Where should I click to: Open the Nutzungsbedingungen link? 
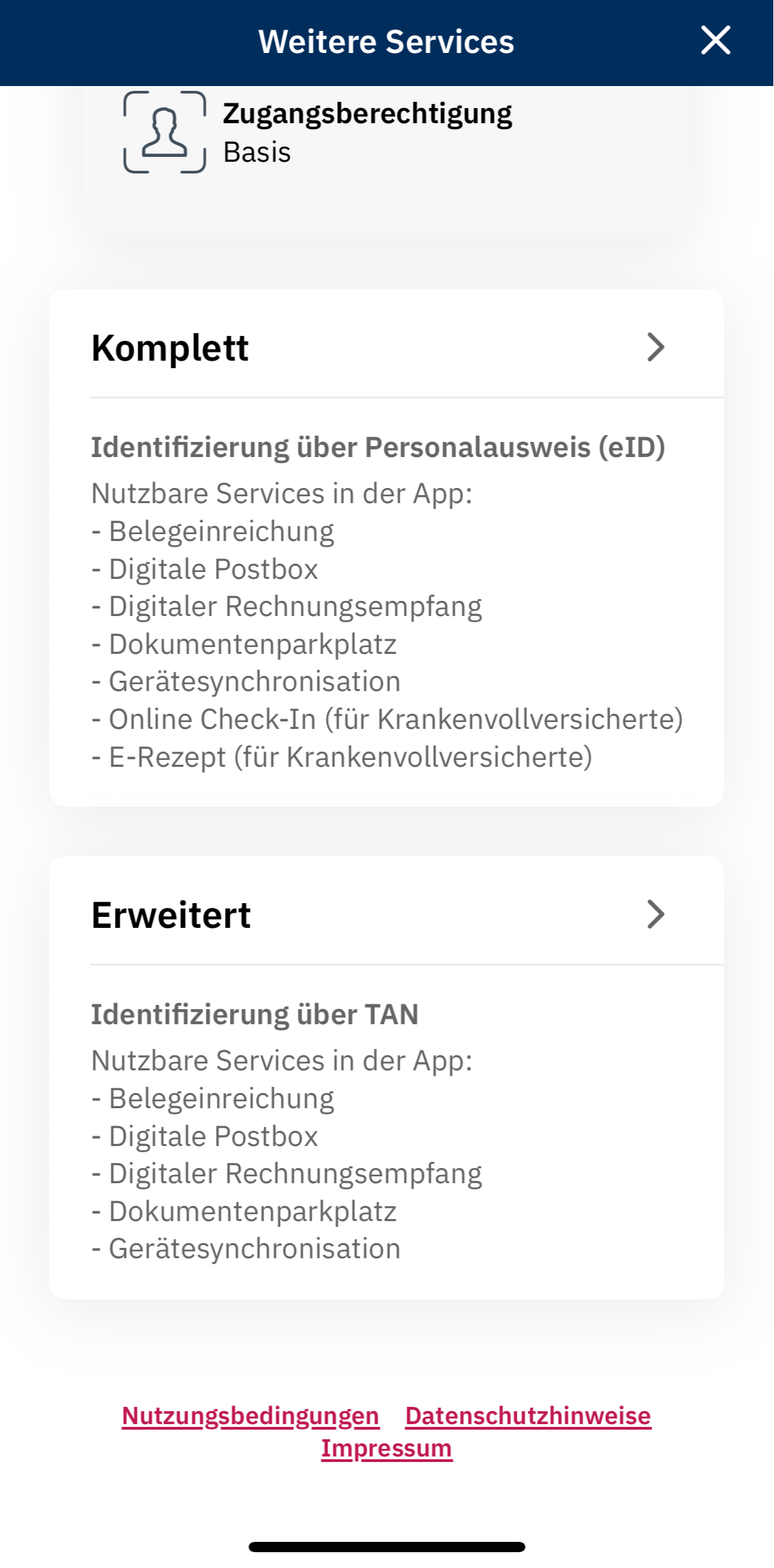(250, 1416)
